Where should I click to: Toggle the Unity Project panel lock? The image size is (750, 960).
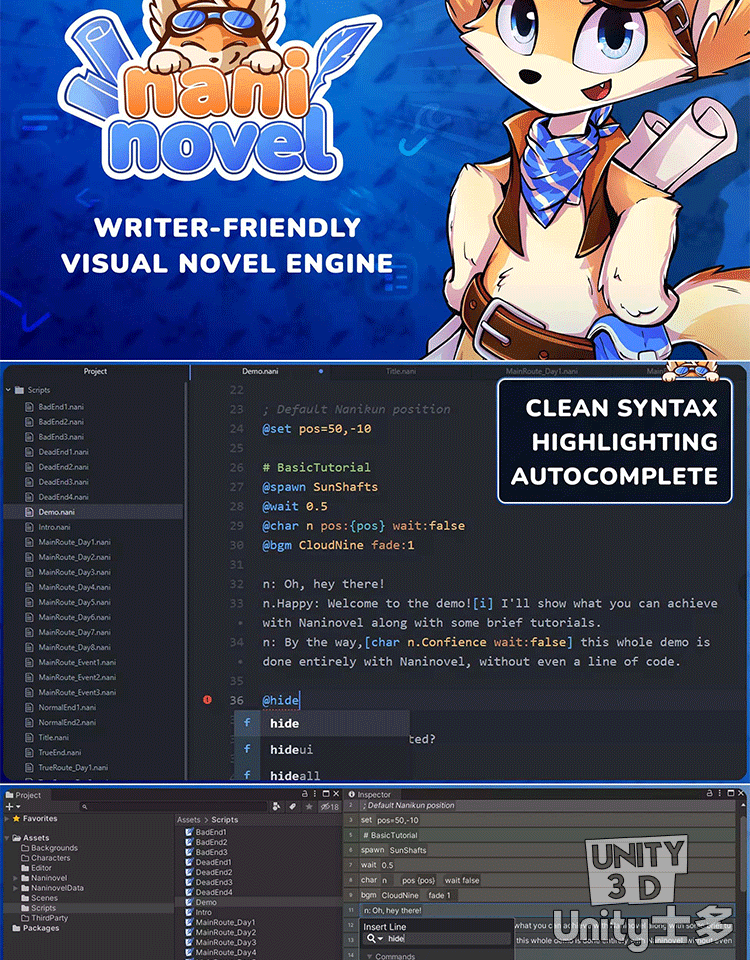point(305,793)
